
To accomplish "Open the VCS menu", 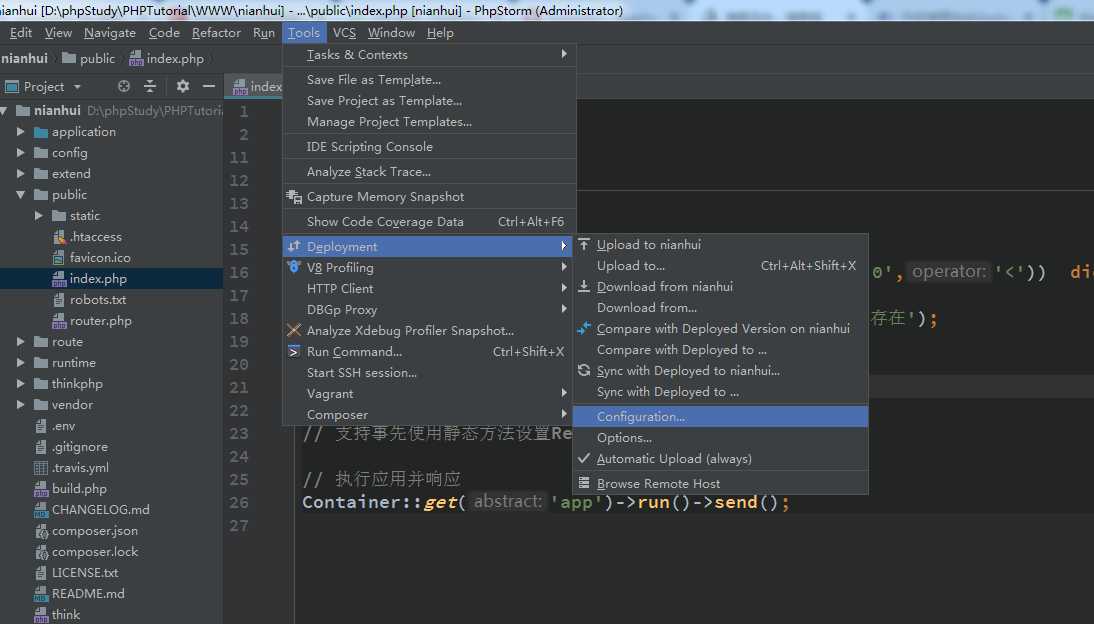I will (344, 33).
